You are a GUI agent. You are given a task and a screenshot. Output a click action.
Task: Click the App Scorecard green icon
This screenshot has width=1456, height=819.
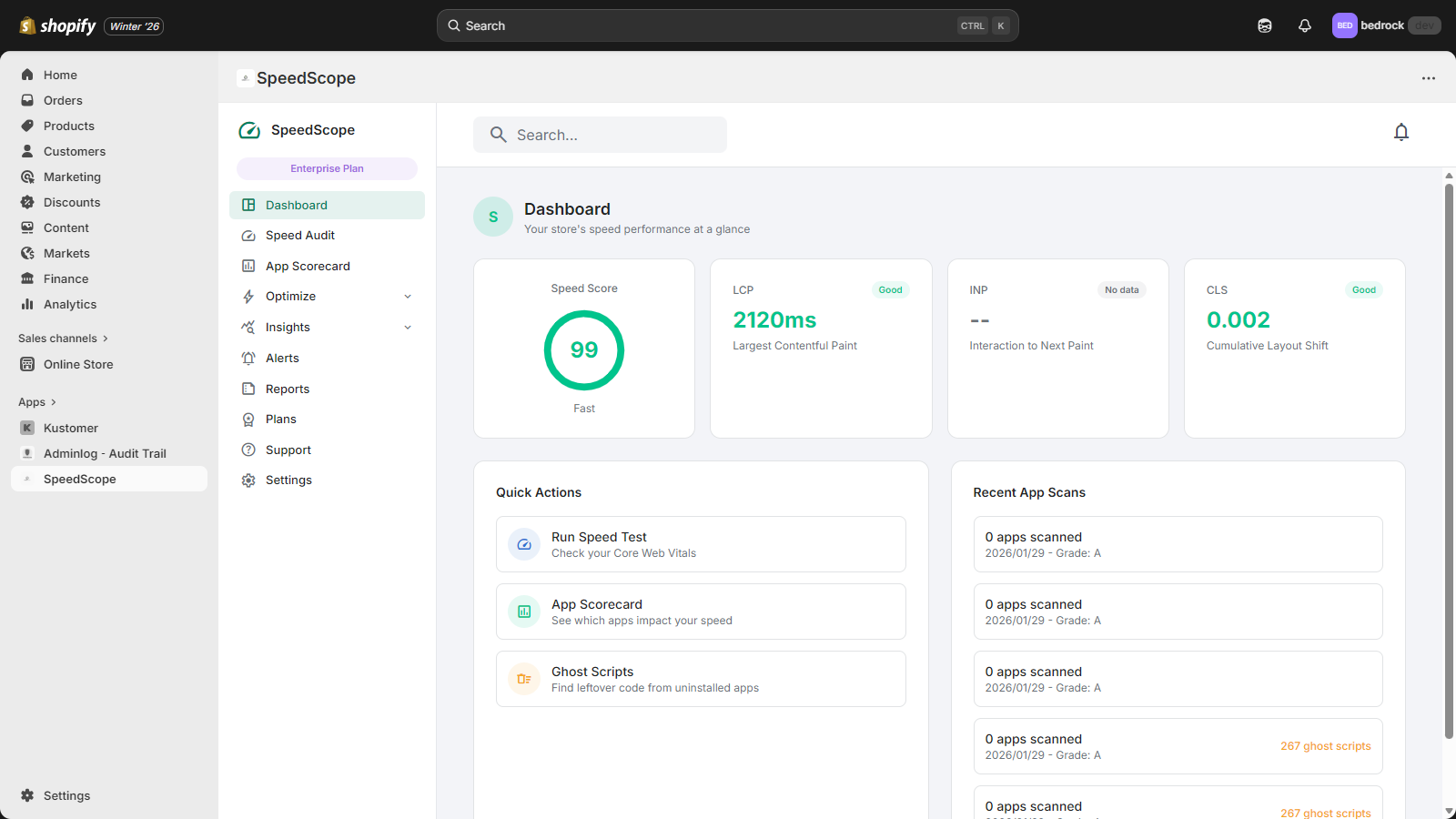point(524,612)
